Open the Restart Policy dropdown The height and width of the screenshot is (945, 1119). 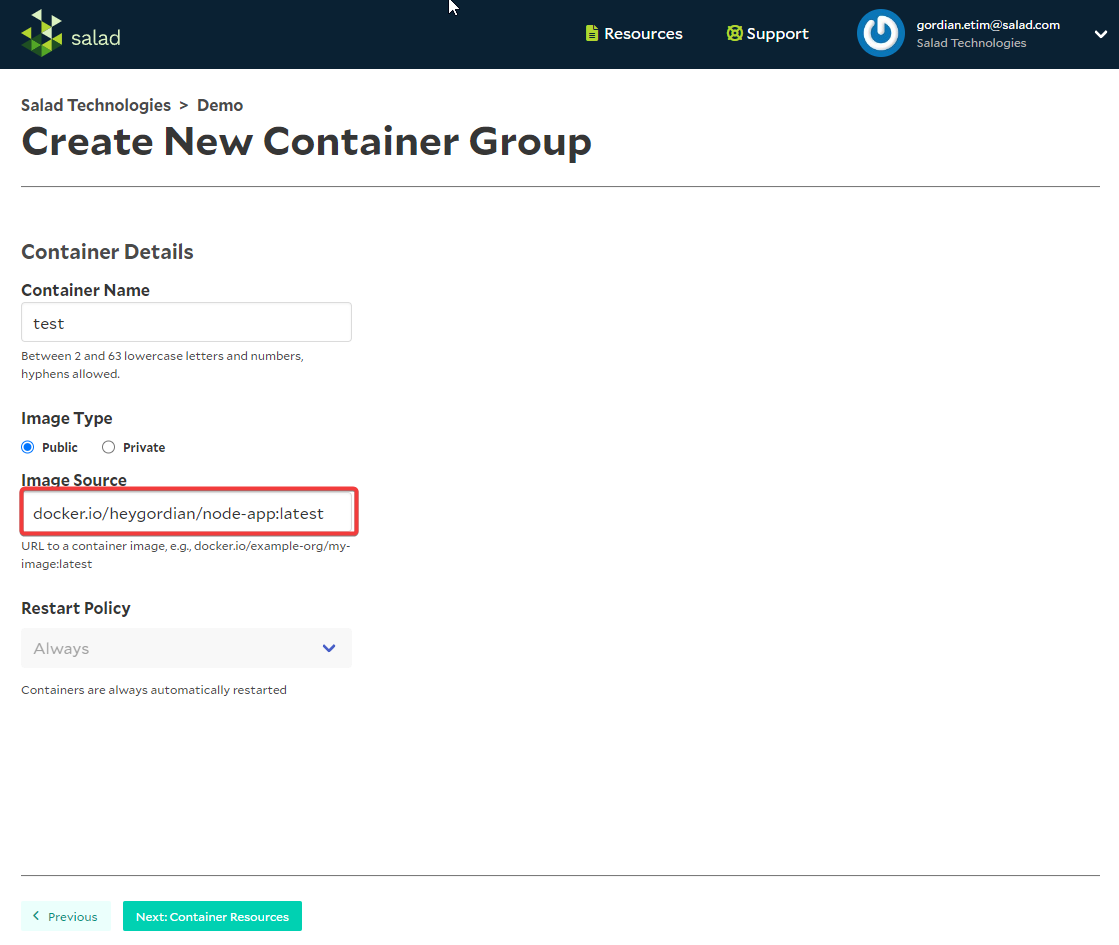click(x=186, y=648)
